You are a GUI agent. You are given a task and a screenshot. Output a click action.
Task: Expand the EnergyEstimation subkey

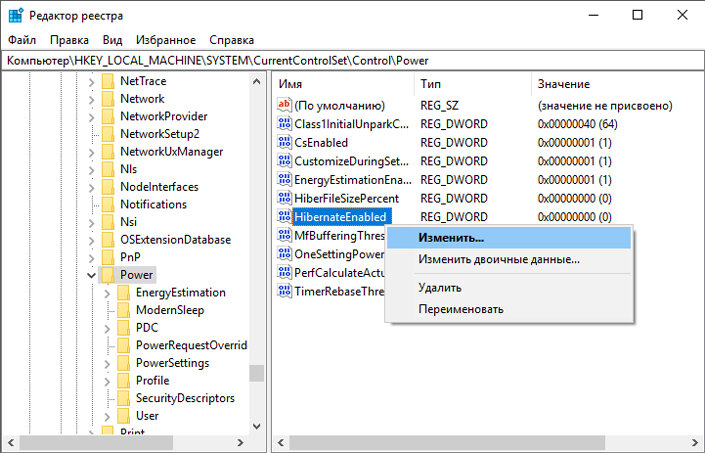[107, 293]
